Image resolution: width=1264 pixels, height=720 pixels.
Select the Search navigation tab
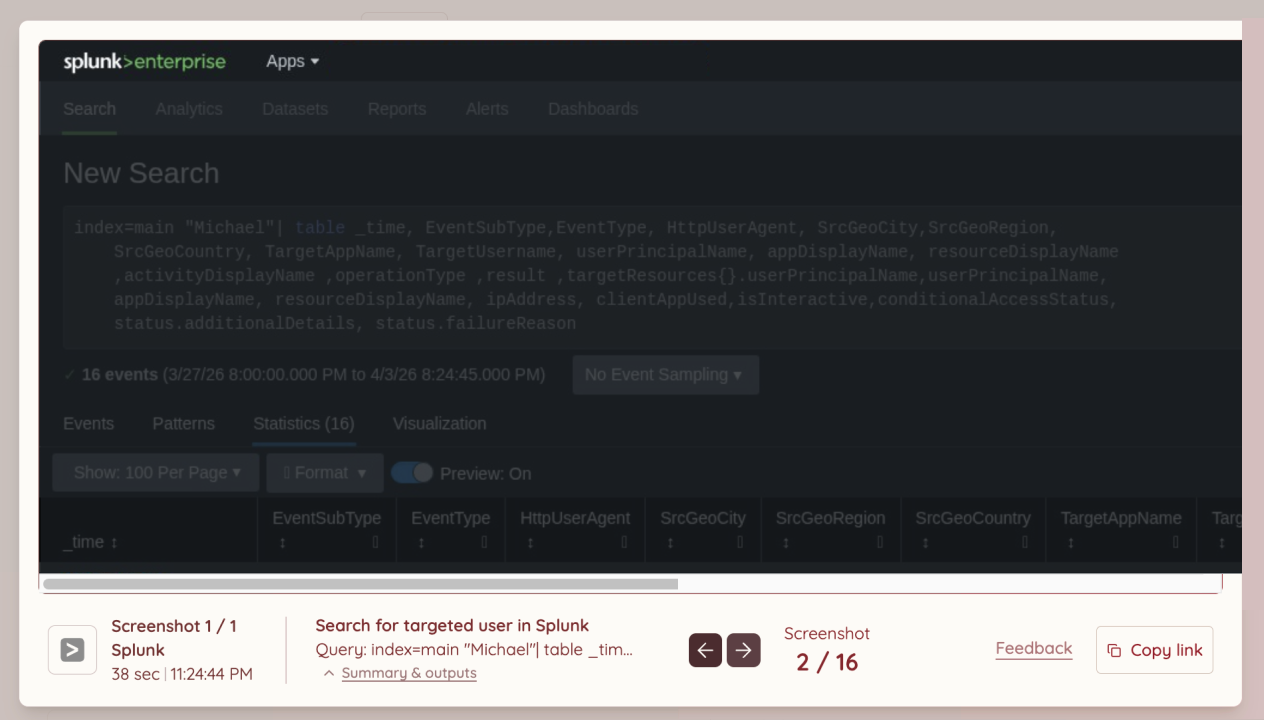pos(90,109)
